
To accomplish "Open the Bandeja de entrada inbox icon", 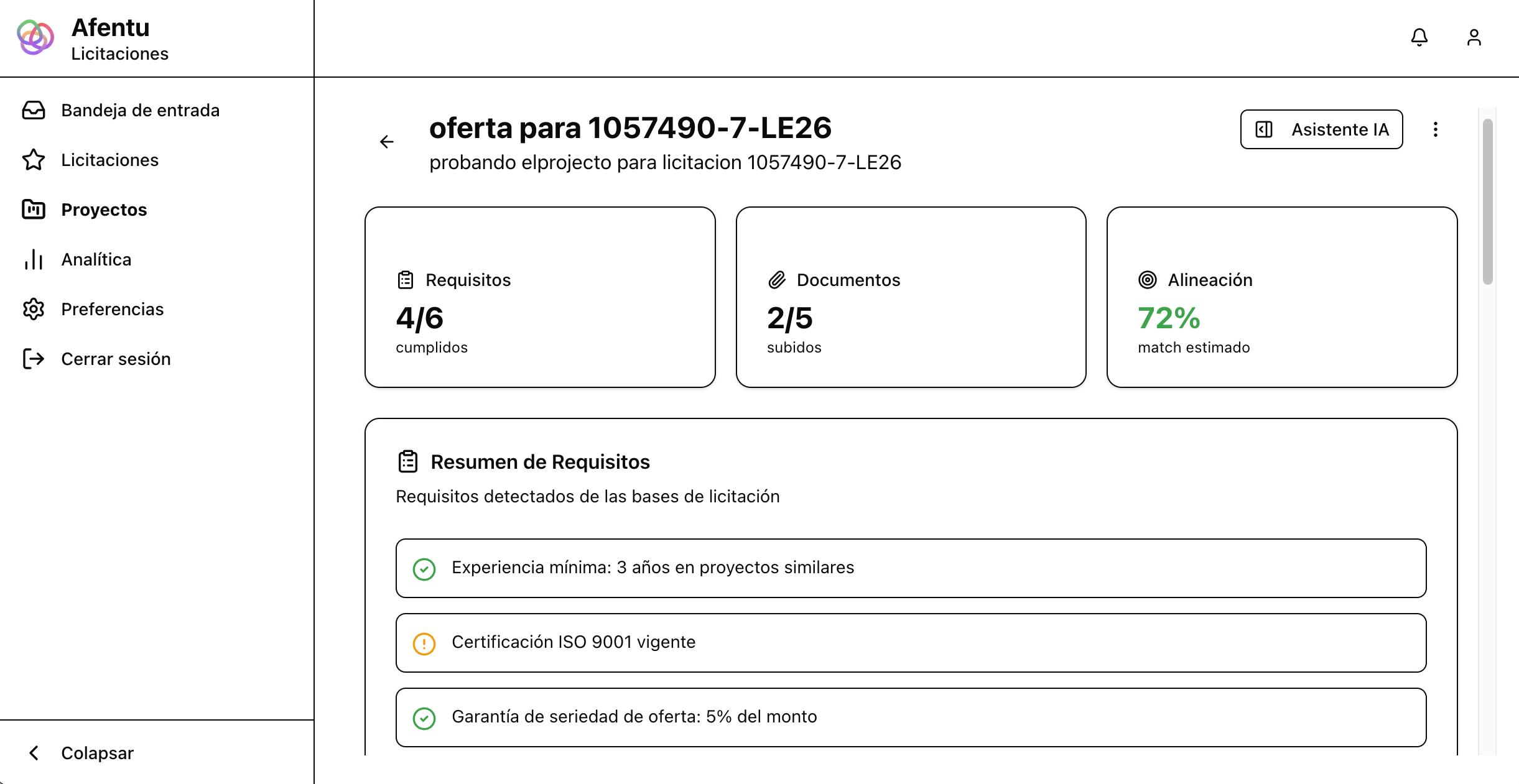I will click(x=34, y=110).
